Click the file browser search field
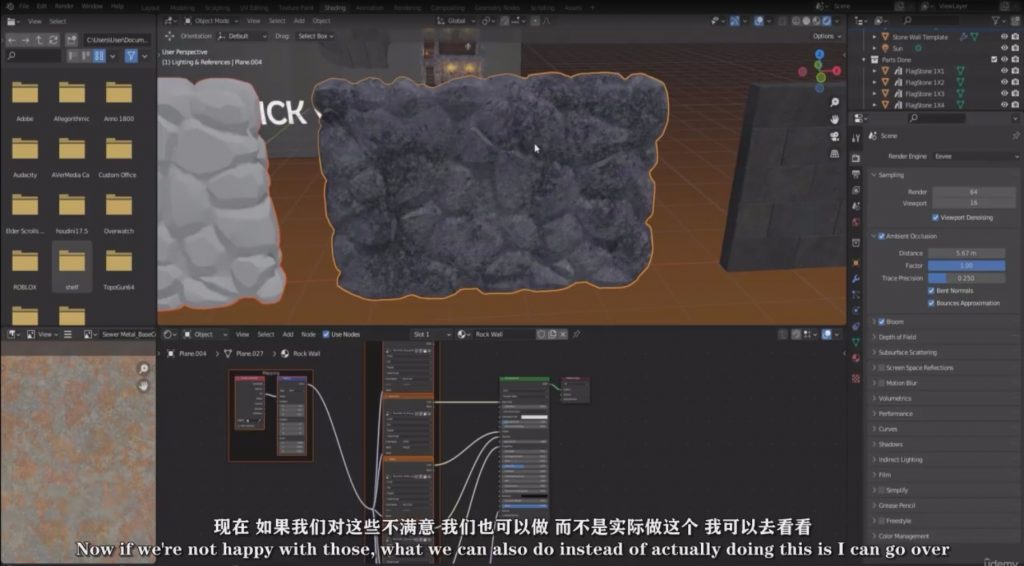Screen dimensions: 1024x566 (34, 56)
